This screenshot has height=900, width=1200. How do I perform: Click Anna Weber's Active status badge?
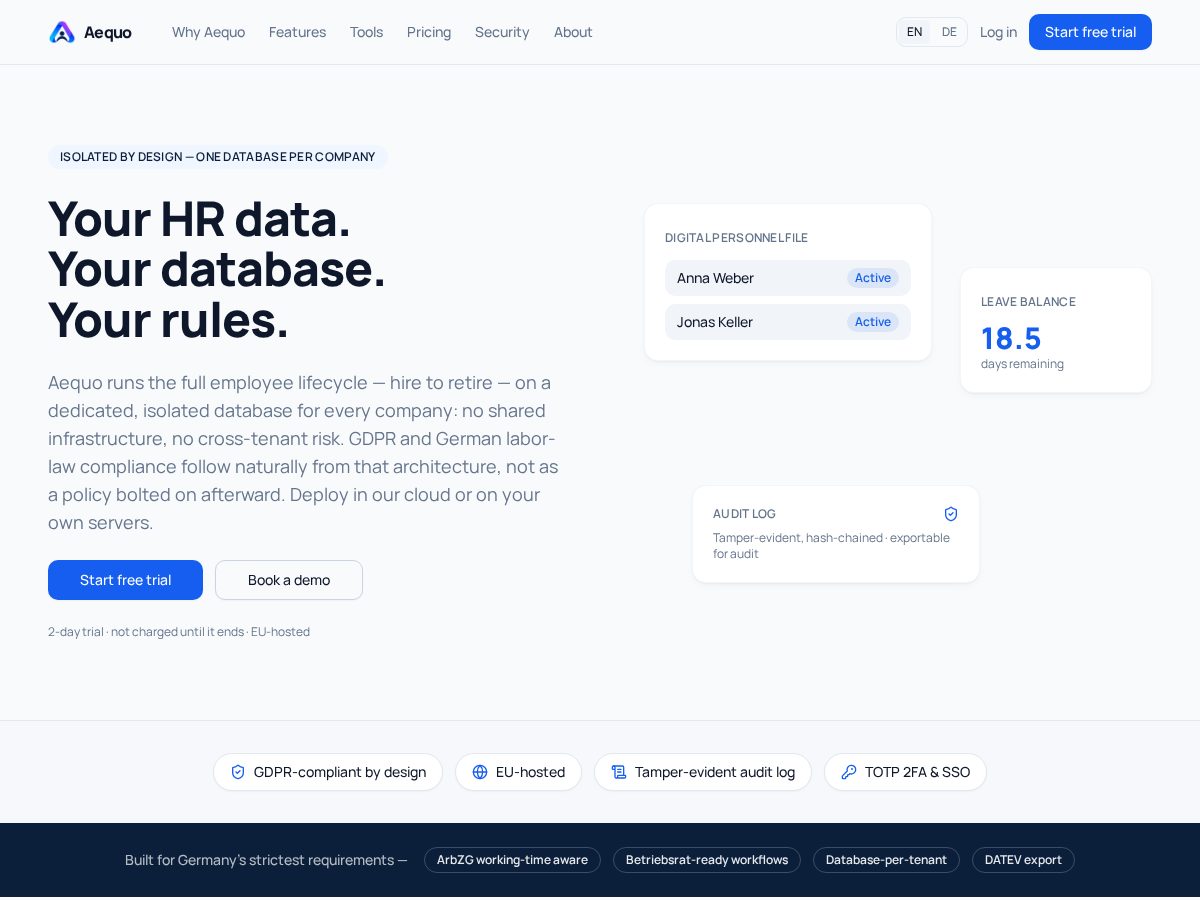(873, 278)
